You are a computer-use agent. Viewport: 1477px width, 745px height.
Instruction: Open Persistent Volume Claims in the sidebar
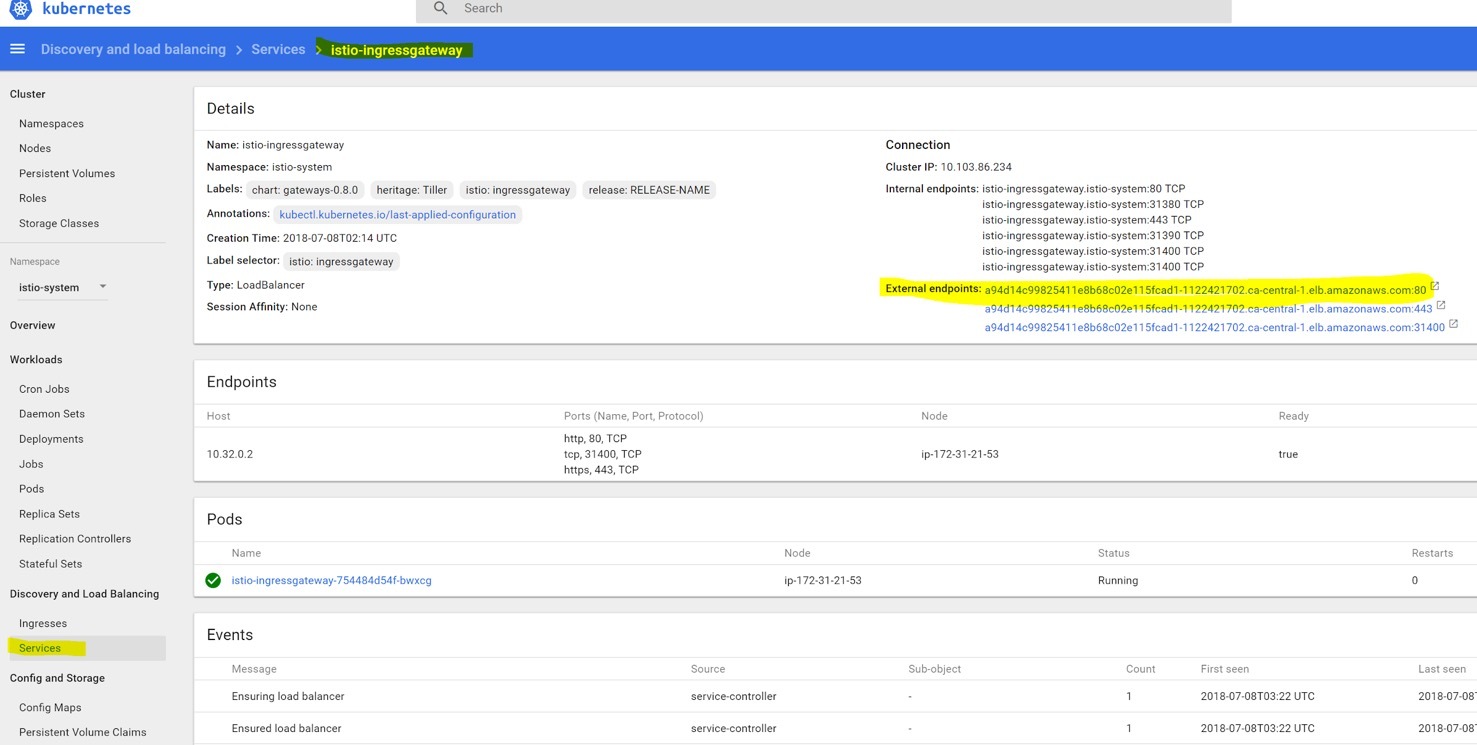[x=83, y=732]
